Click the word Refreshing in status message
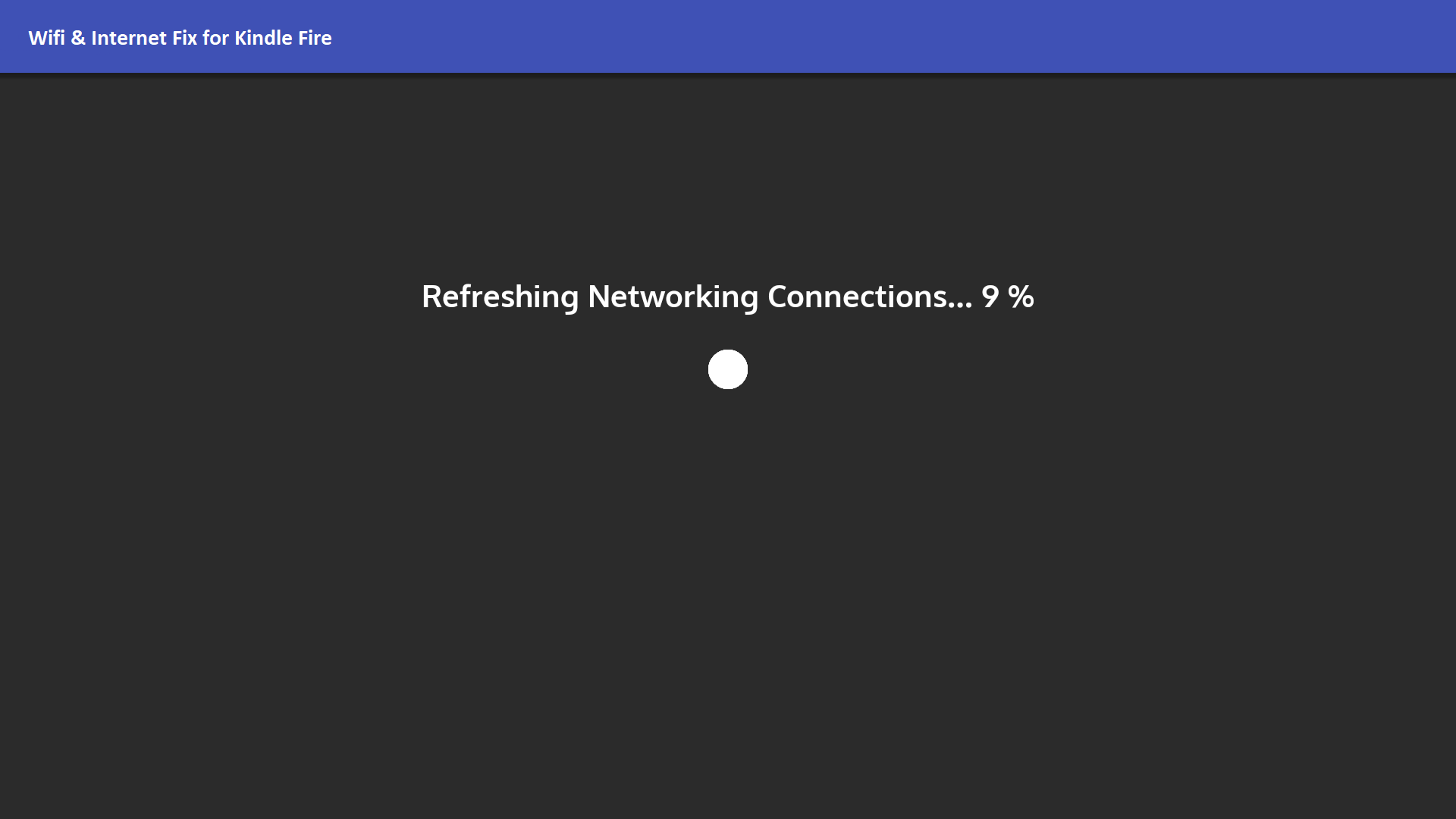Screen dimensions: 1456x819 (500, 297)
